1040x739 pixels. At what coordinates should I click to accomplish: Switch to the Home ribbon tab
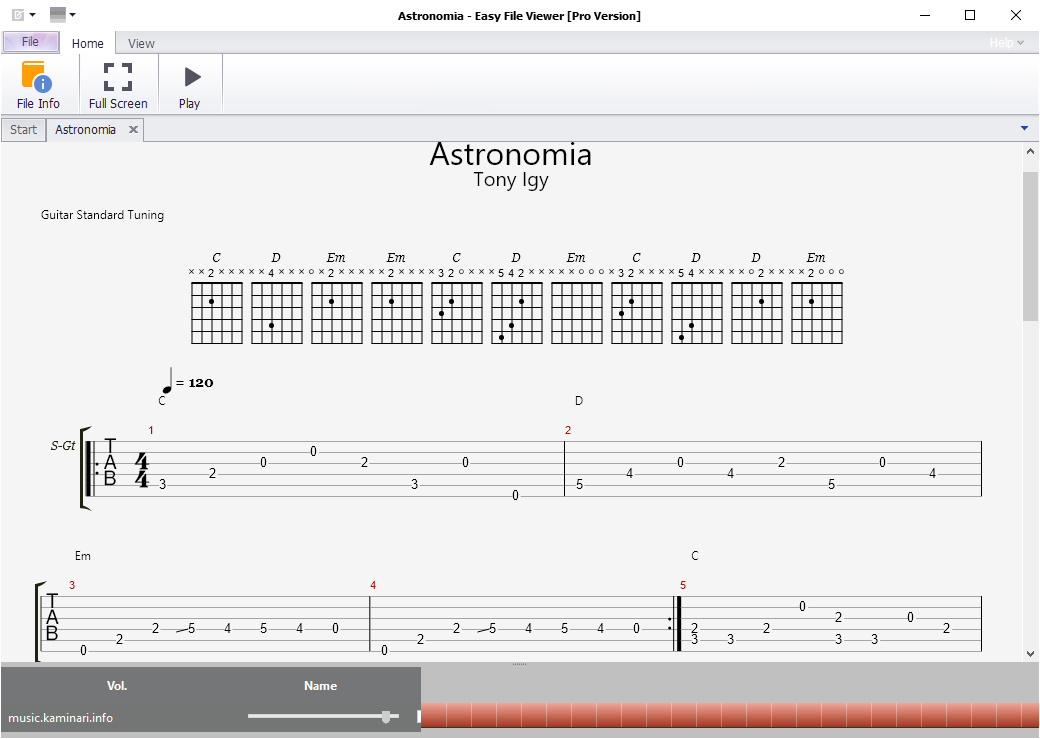coord(88,43)
